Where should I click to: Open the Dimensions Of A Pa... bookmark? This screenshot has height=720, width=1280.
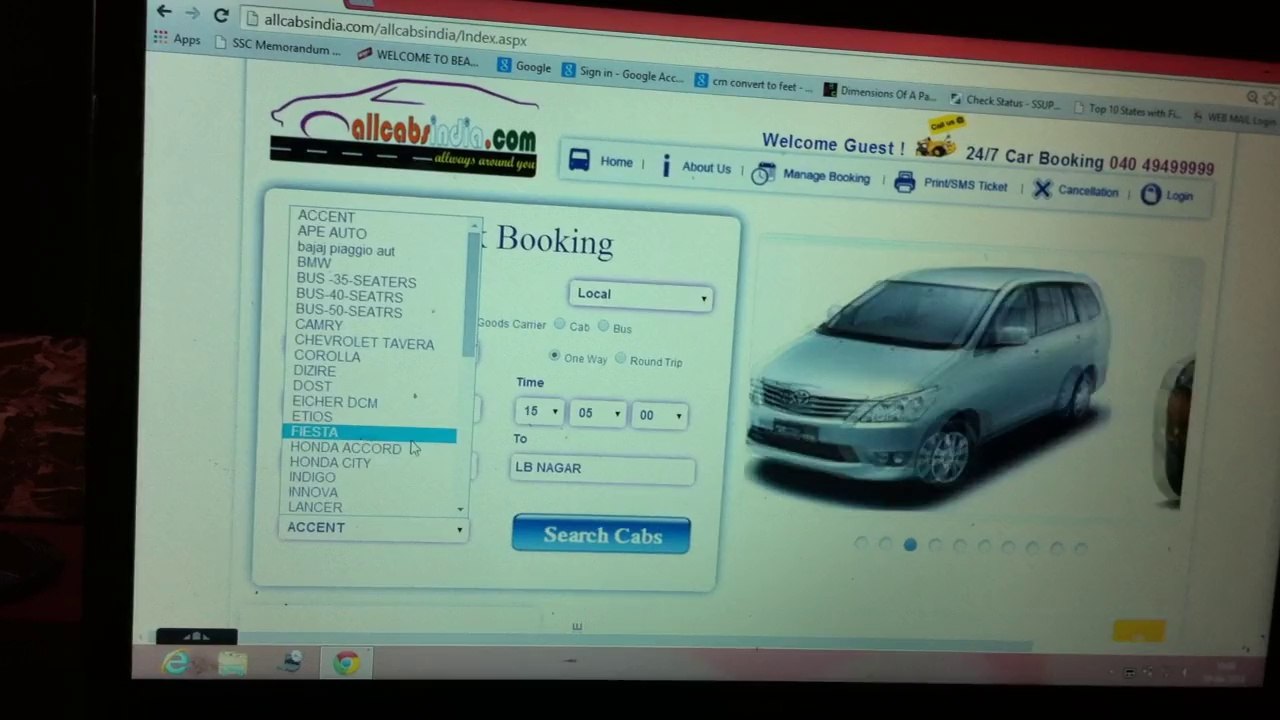880,92
